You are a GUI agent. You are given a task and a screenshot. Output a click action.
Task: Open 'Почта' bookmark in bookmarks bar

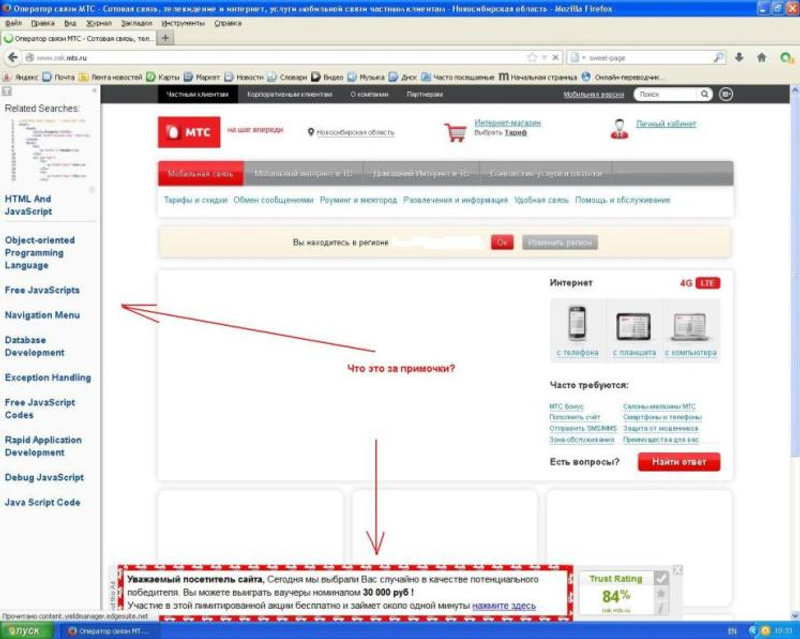point(59,77)
